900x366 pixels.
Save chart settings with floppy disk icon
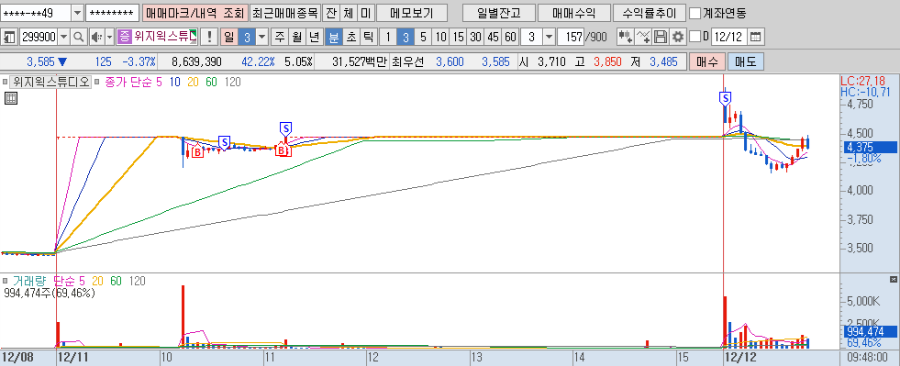[x=661, y=37]
